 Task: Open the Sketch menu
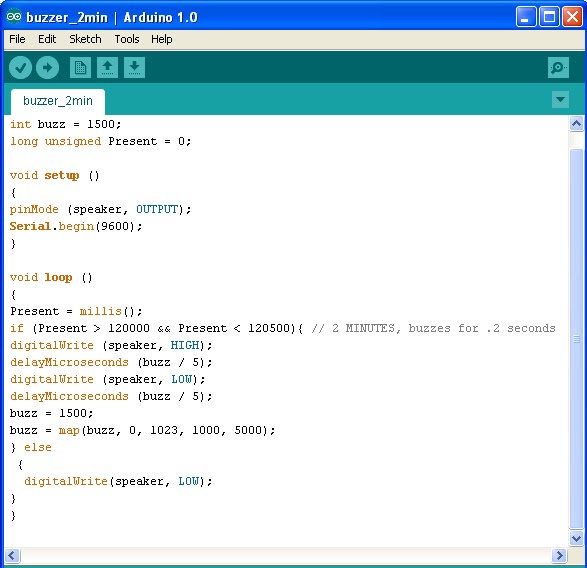coord(85,39)
